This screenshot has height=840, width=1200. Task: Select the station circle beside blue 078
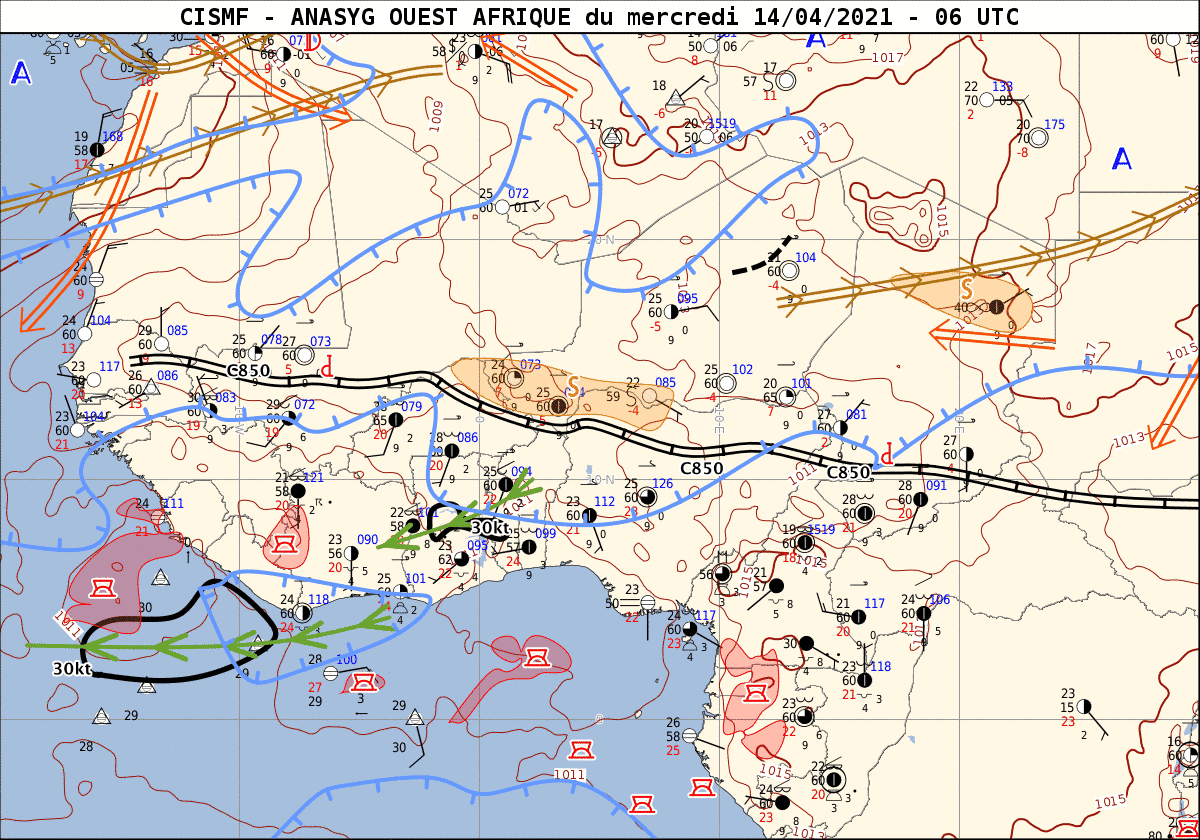[x=255, y=353]
